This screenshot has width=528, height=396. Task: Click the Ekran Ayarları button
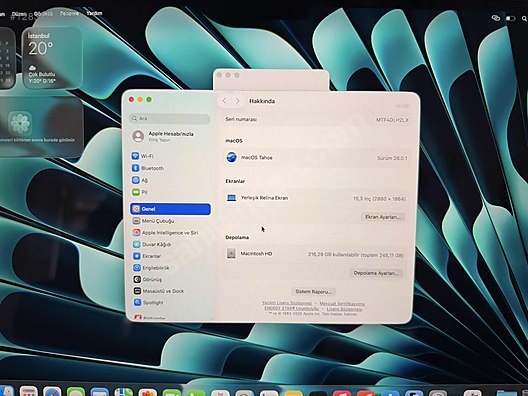[x=383, y=217]
